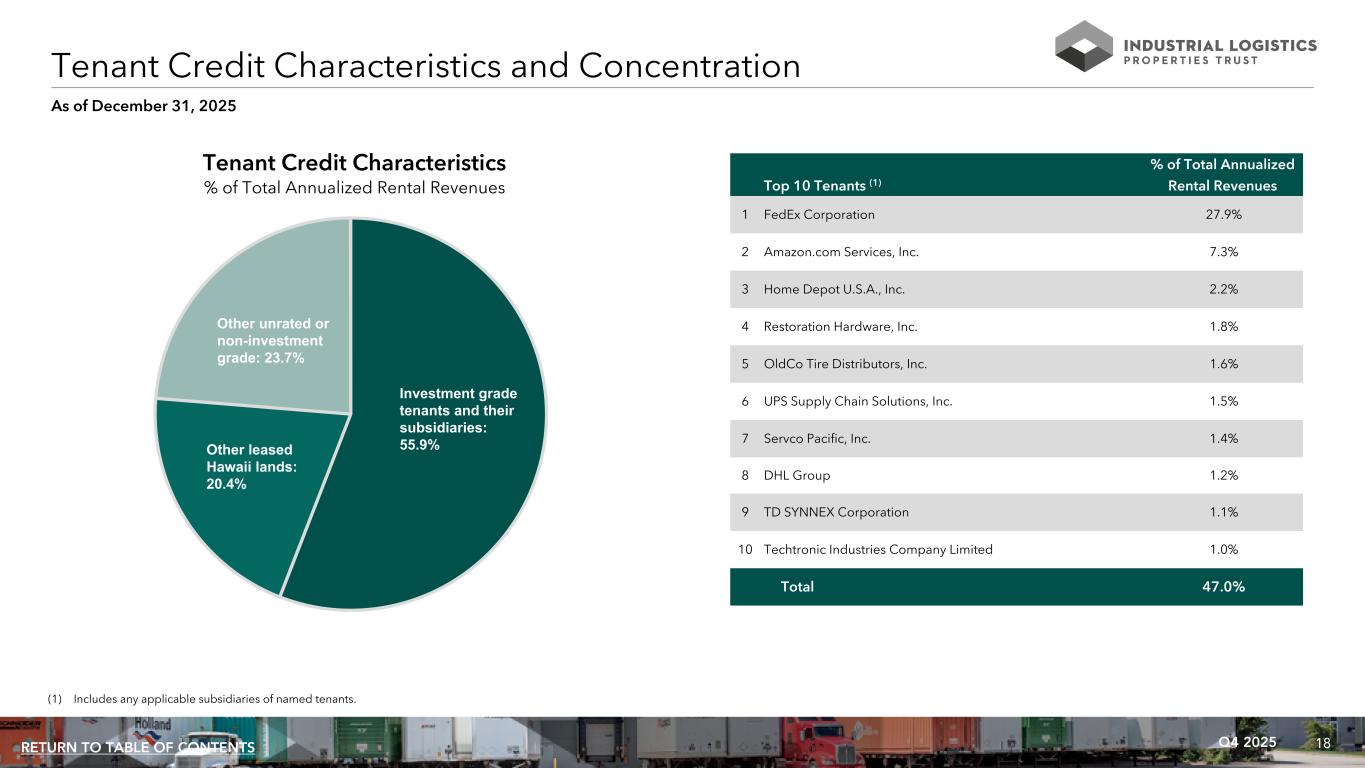1365x768 pixels.
Task: Click the Servco Pacific, Inc. row
Action: (1016, 439)
